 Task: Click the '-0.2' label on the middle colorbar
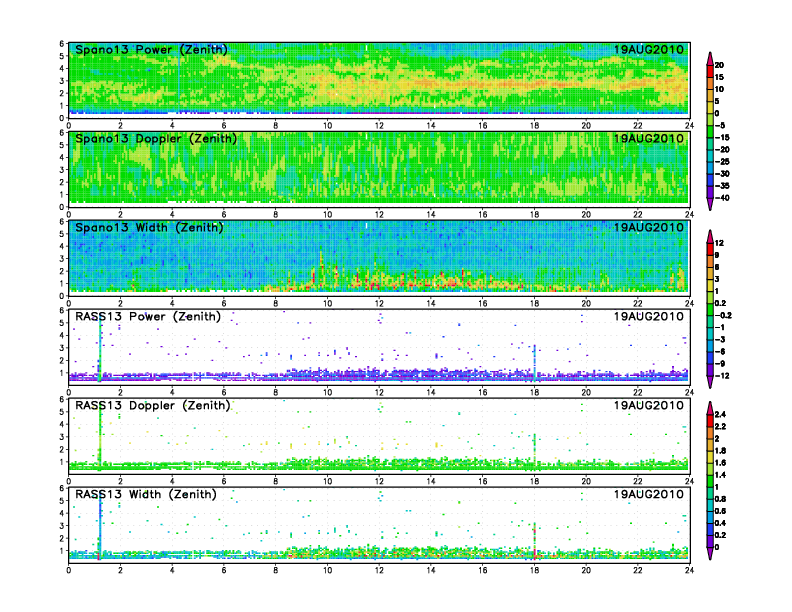pos(723,316)
